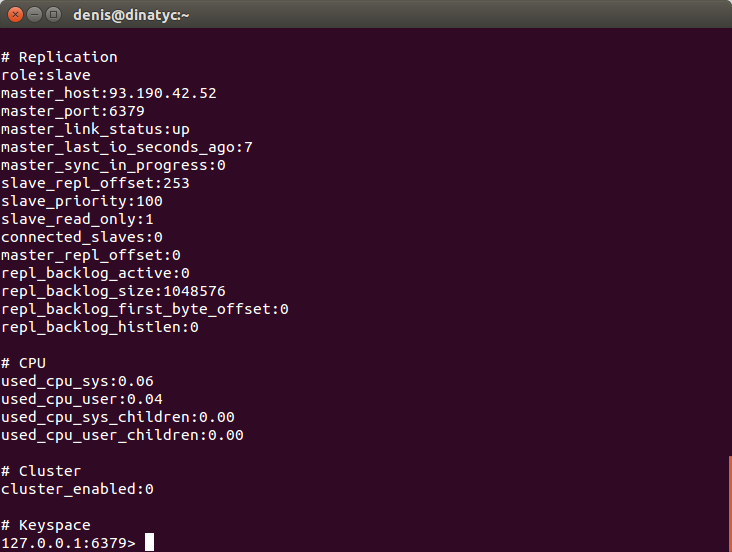Click the used_cpu_sys:0.06 line
Screen dimensions: 732x552
tap(77, 381)
